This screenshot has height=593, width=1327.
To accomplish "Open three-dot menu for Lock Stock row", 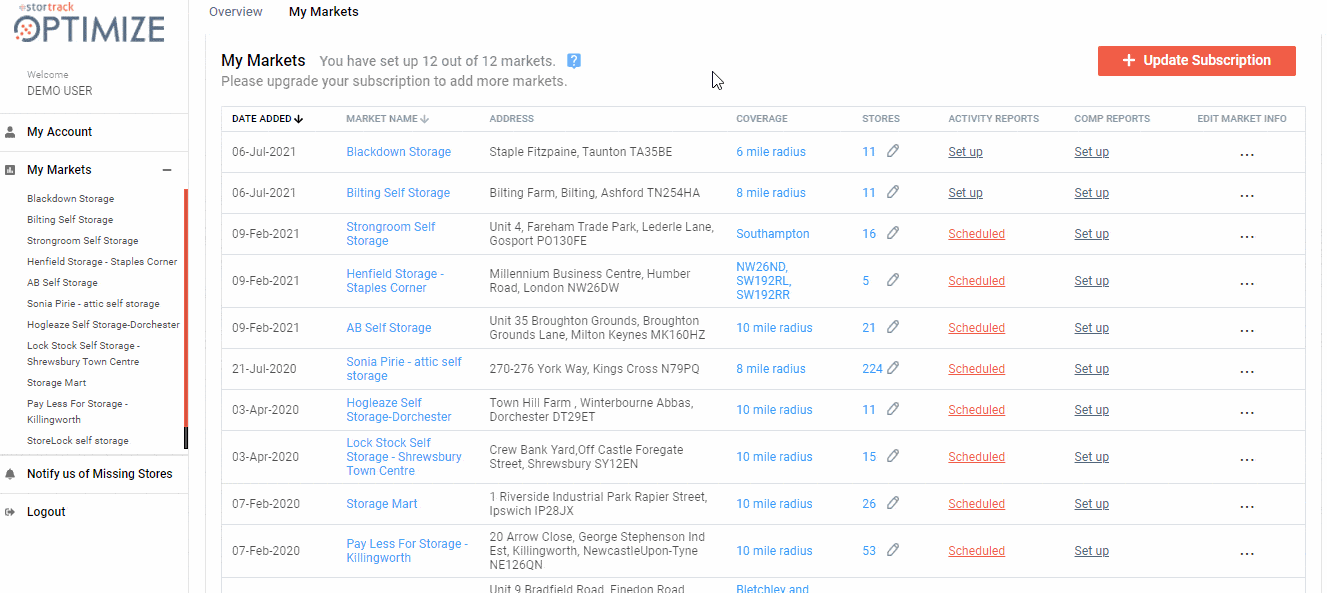I will point(1247,460).
